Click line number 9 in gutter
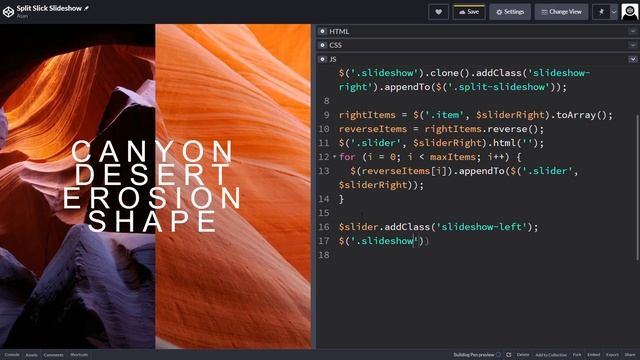 (327, 115)
